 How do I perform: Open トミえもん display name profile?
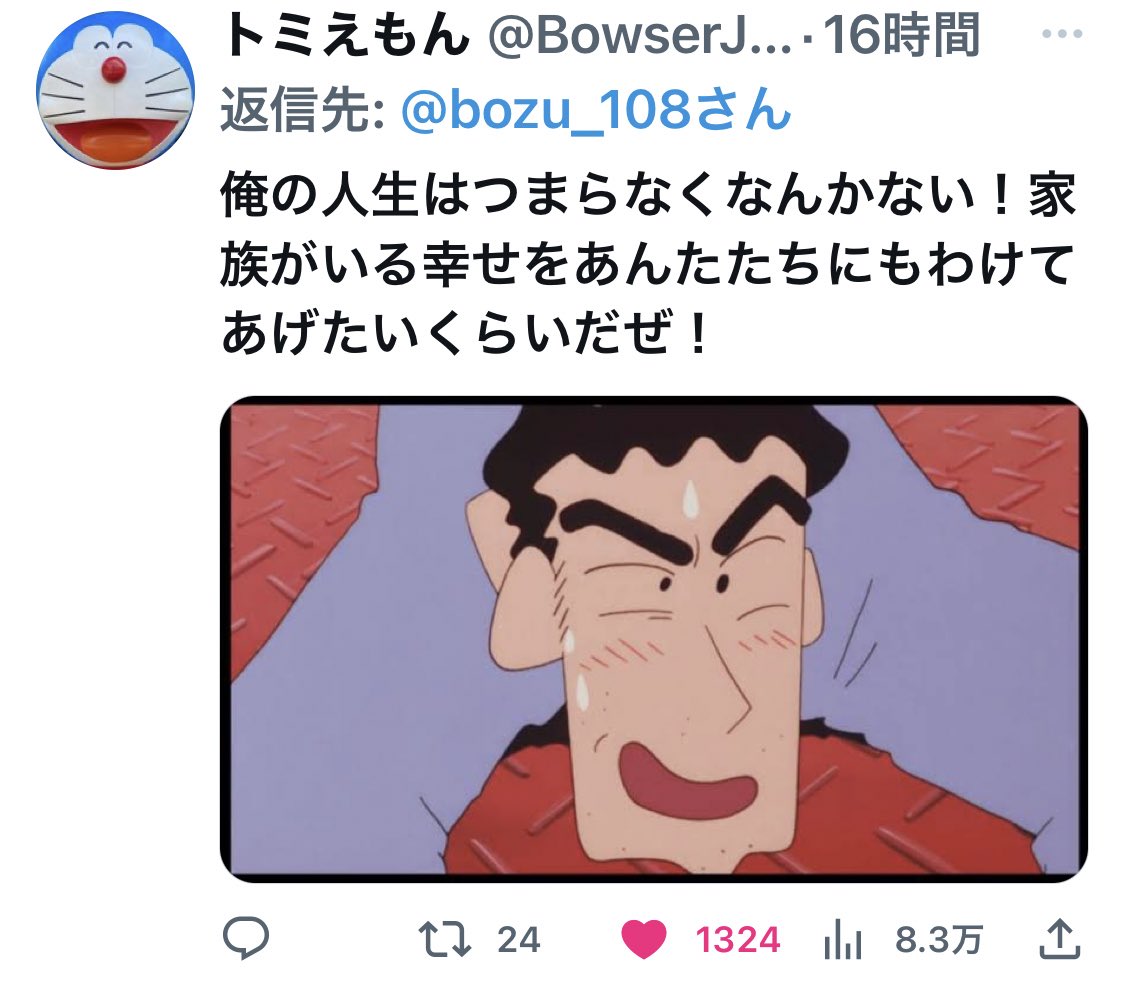pyautogui.click(x=346, y=35)
